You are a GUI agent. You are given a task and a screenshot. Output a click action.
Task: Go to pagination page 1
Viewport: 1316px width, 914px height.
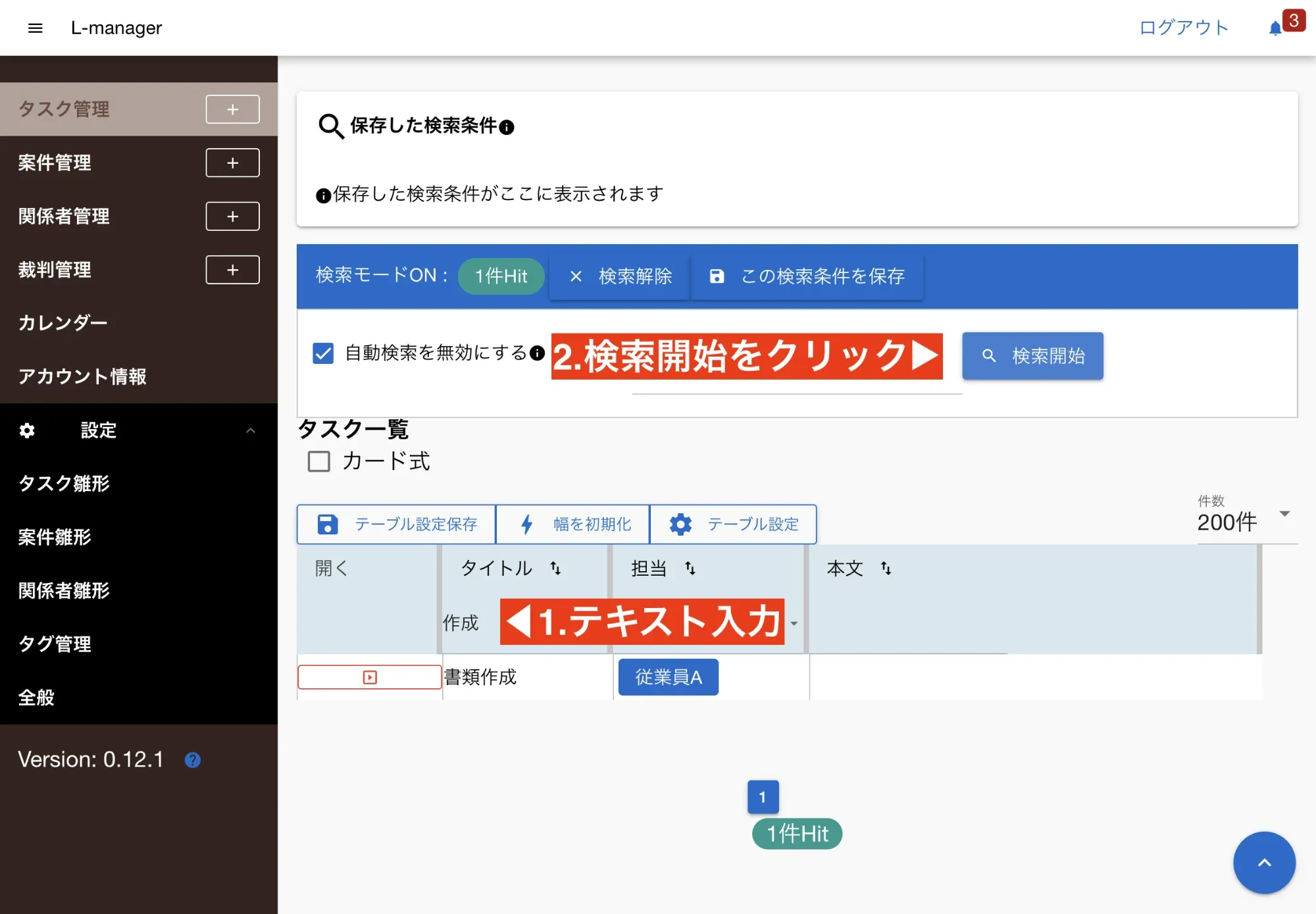763,797
